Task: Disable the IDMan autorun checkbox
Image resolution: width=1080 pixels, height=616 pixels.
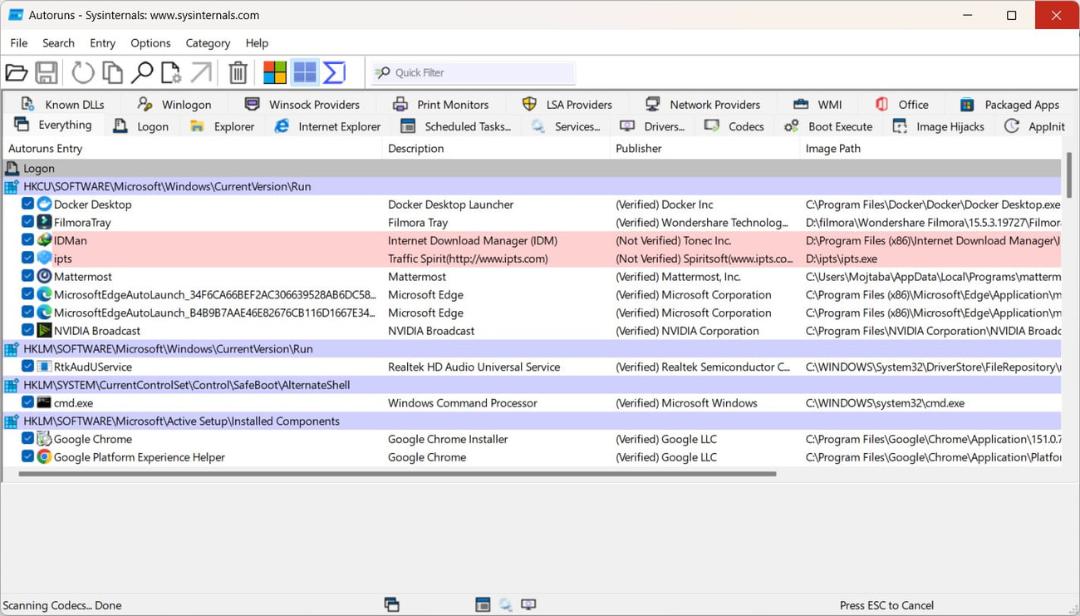Action: pos(28,240)
